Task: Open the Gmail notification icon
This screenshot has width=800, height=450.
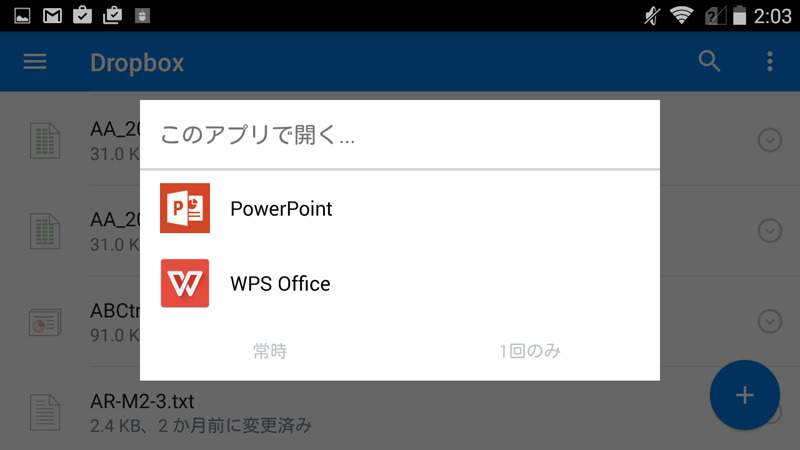Action: 52,16
